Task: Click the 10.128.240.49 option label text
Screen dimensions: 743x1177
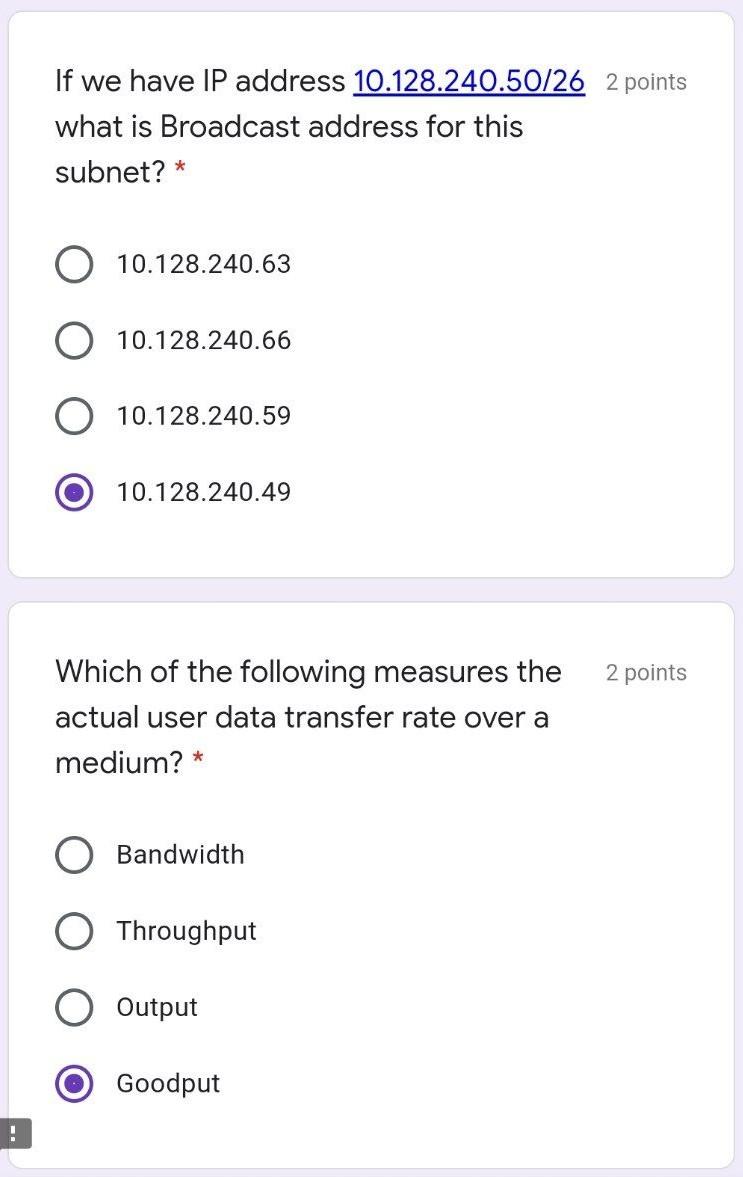Action: tap(203, 492)
